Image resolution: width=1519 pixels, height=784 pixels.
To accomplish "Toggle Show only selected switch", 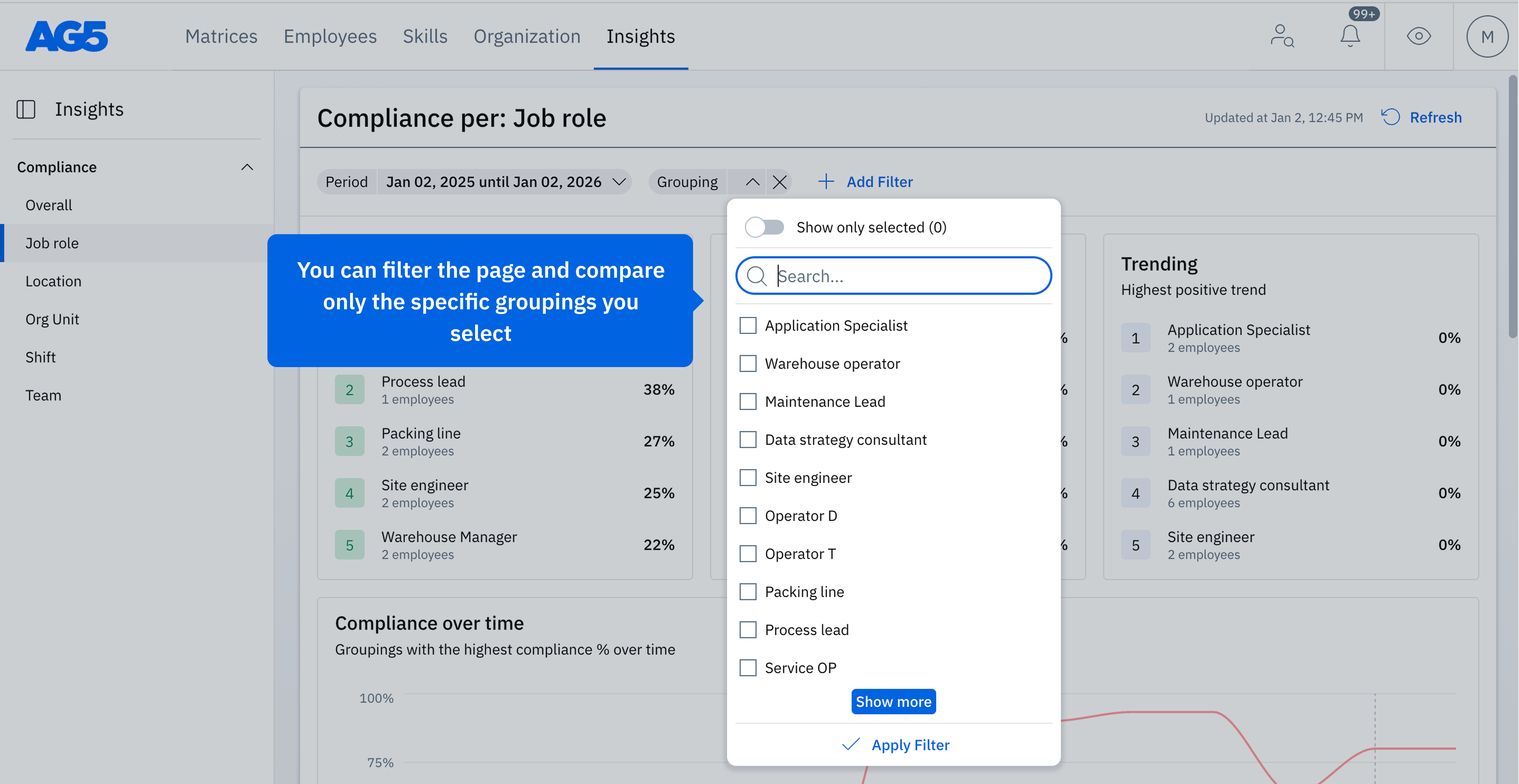I will click(x=764, y=227).
